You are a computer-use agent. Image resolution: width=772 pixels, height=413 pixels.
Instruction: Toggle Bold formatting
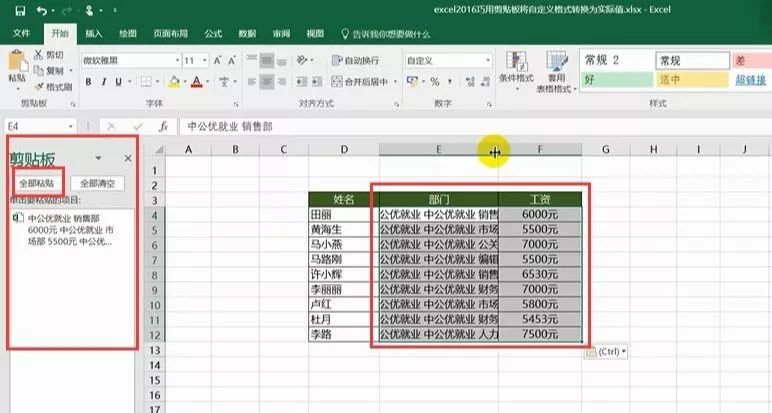[x=89, y=82]
